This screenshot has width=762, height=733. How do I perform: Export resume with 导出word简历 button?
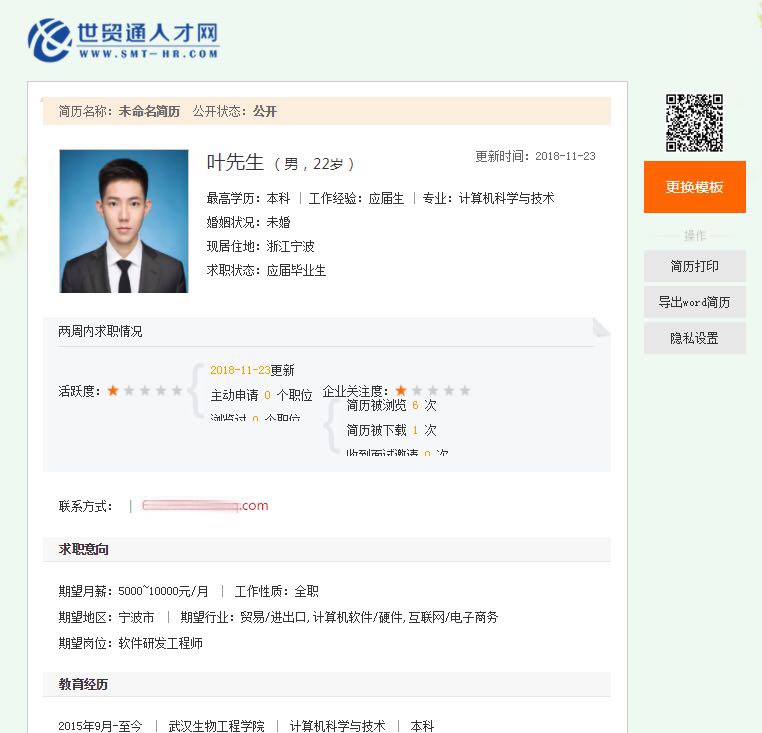click(694, 302)
